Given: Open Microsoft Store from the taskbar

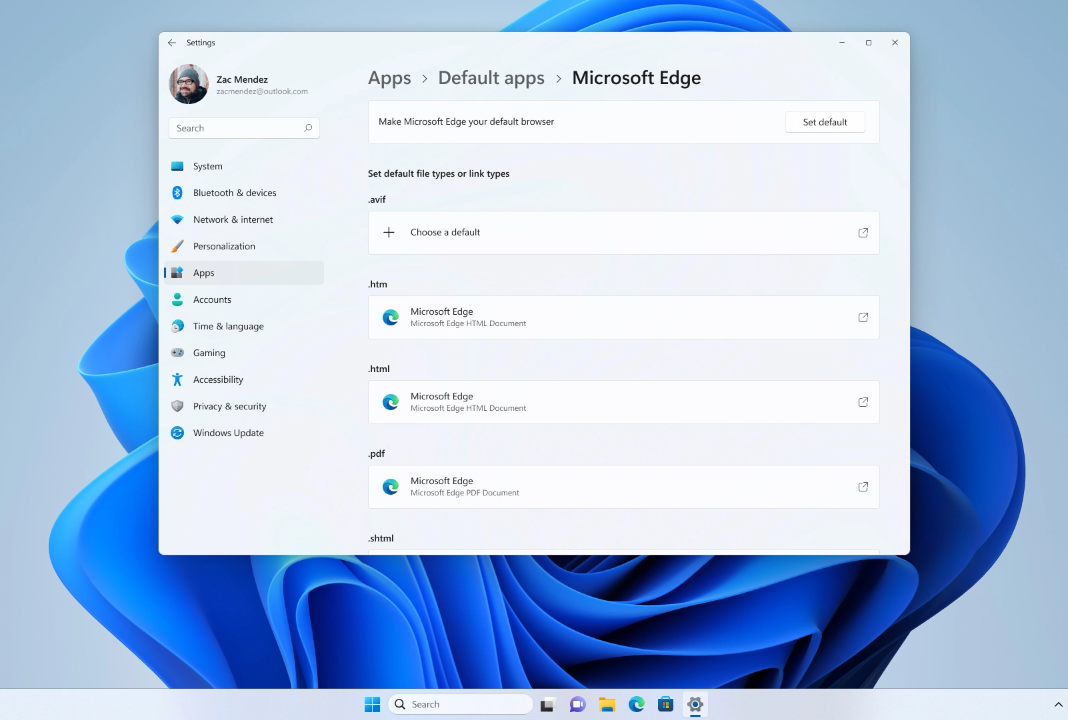Looking at the screenshot, I should [665, 704].
